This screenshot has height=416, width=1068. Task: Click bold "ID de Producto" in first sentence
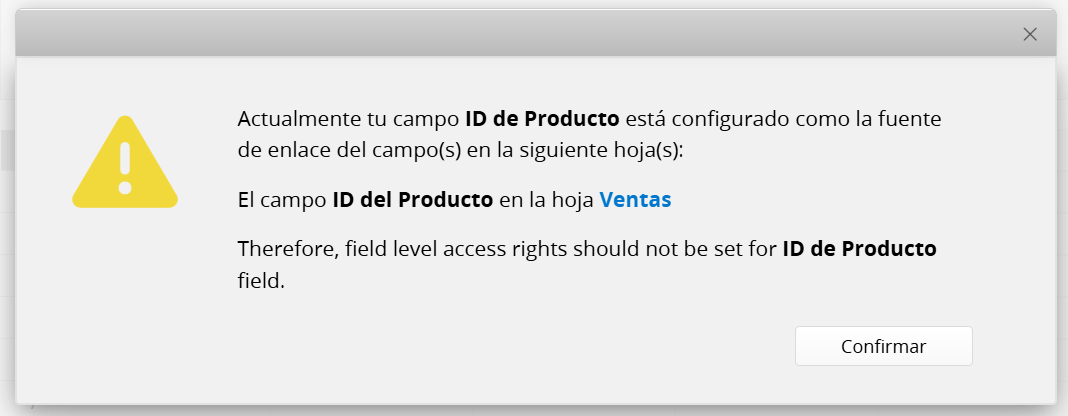pos(542,118)
